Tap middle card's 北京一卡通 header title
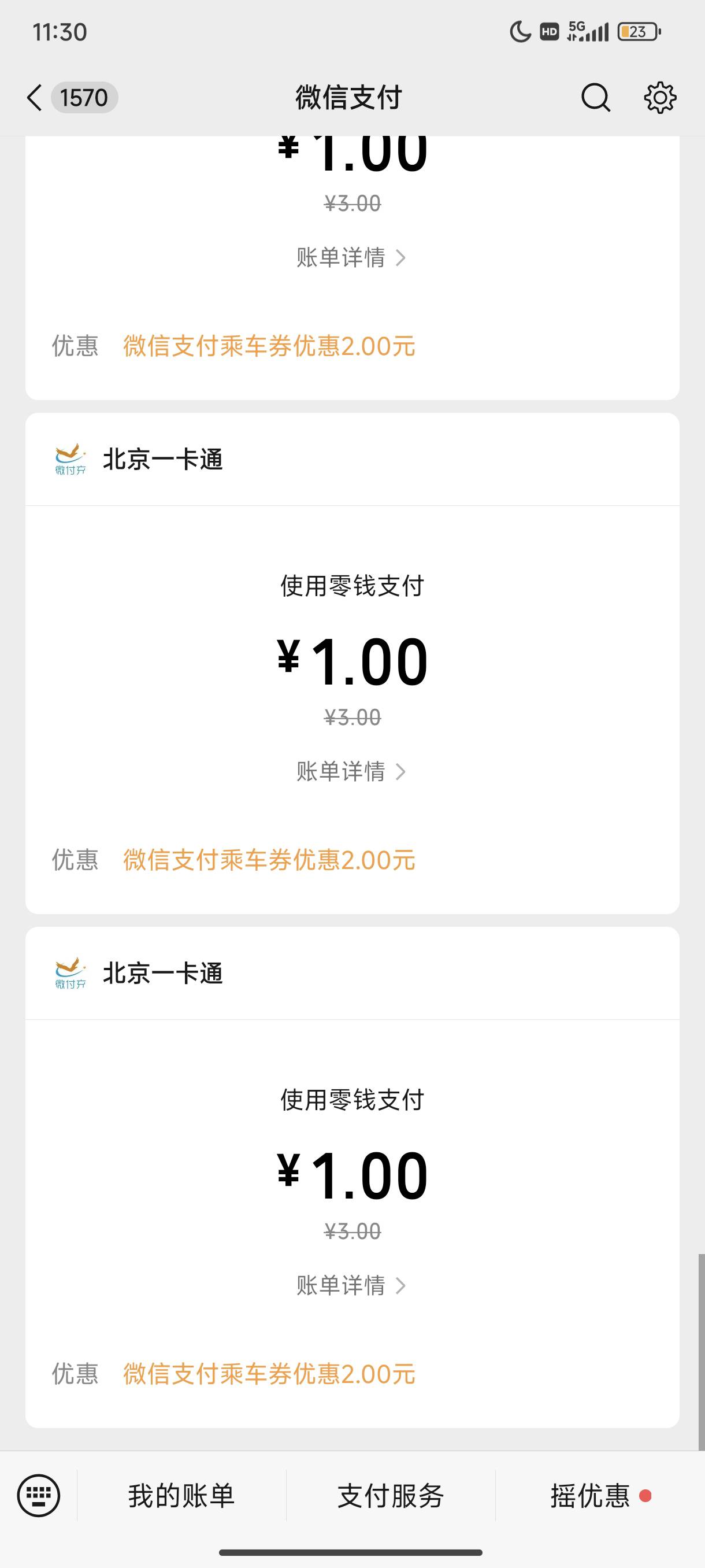 [162, 460]
